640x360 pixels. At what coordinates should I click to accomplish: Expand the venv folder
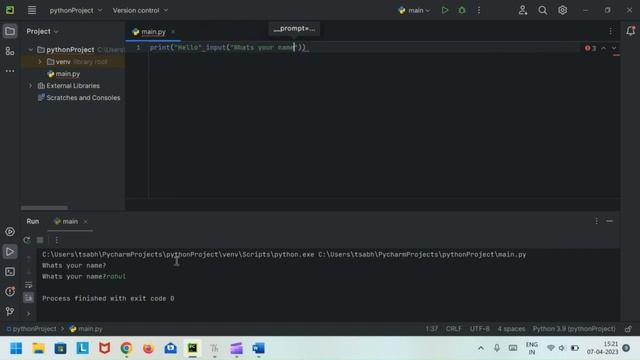40,62
